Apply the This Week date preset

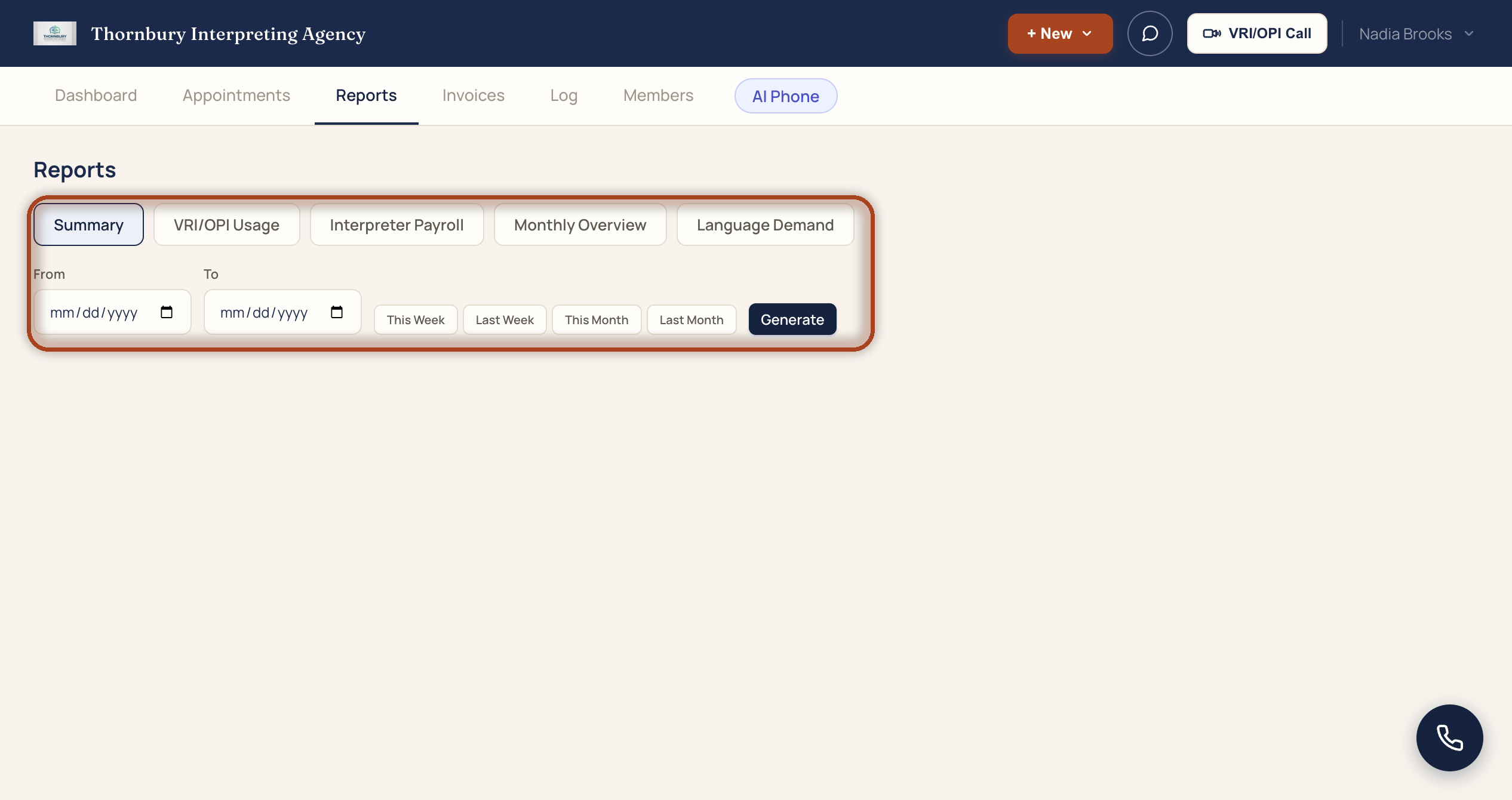point(416,320)
